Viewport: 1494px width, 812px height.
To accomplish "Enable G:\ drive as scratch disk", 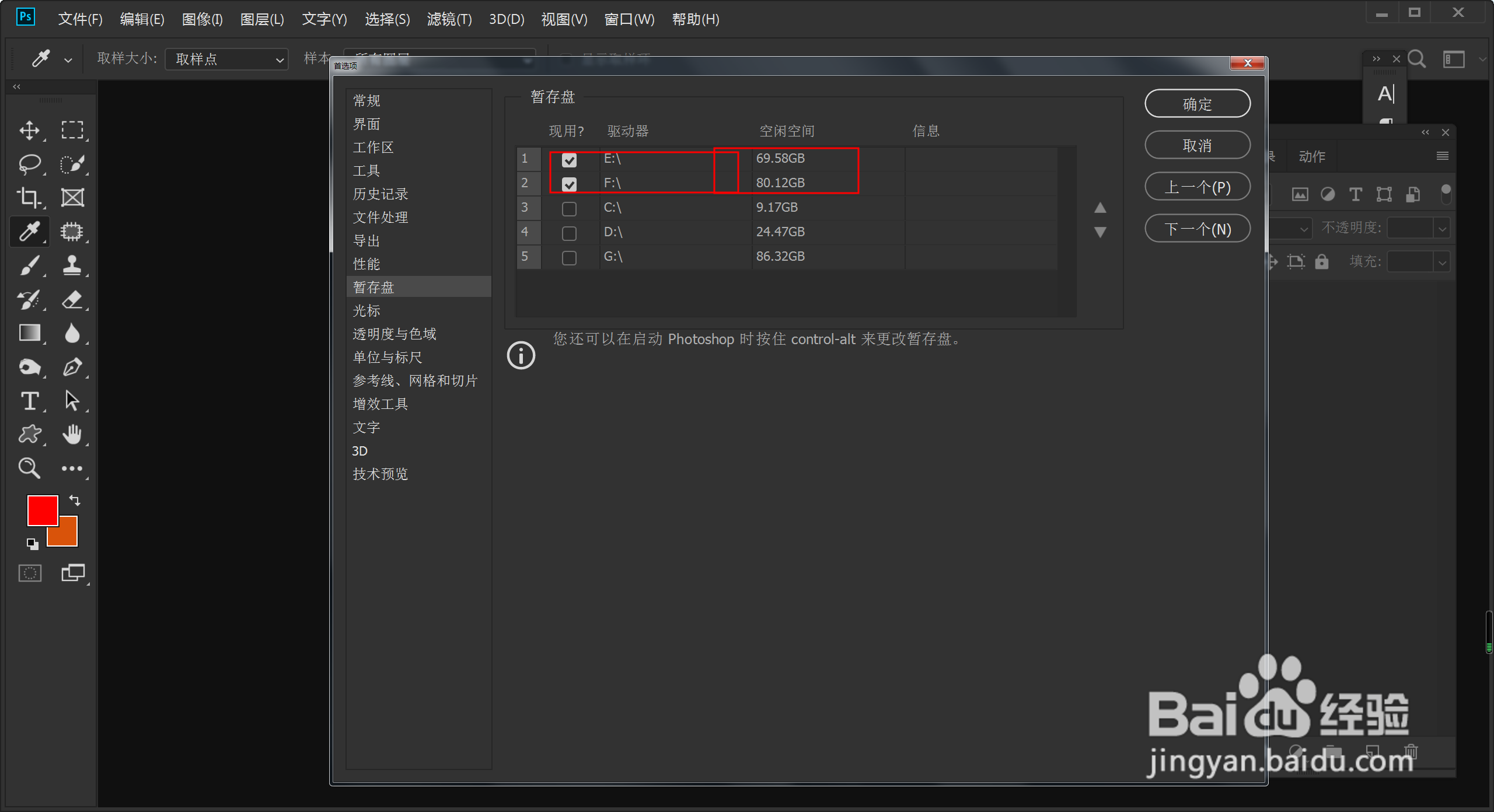I will point(569,257).
